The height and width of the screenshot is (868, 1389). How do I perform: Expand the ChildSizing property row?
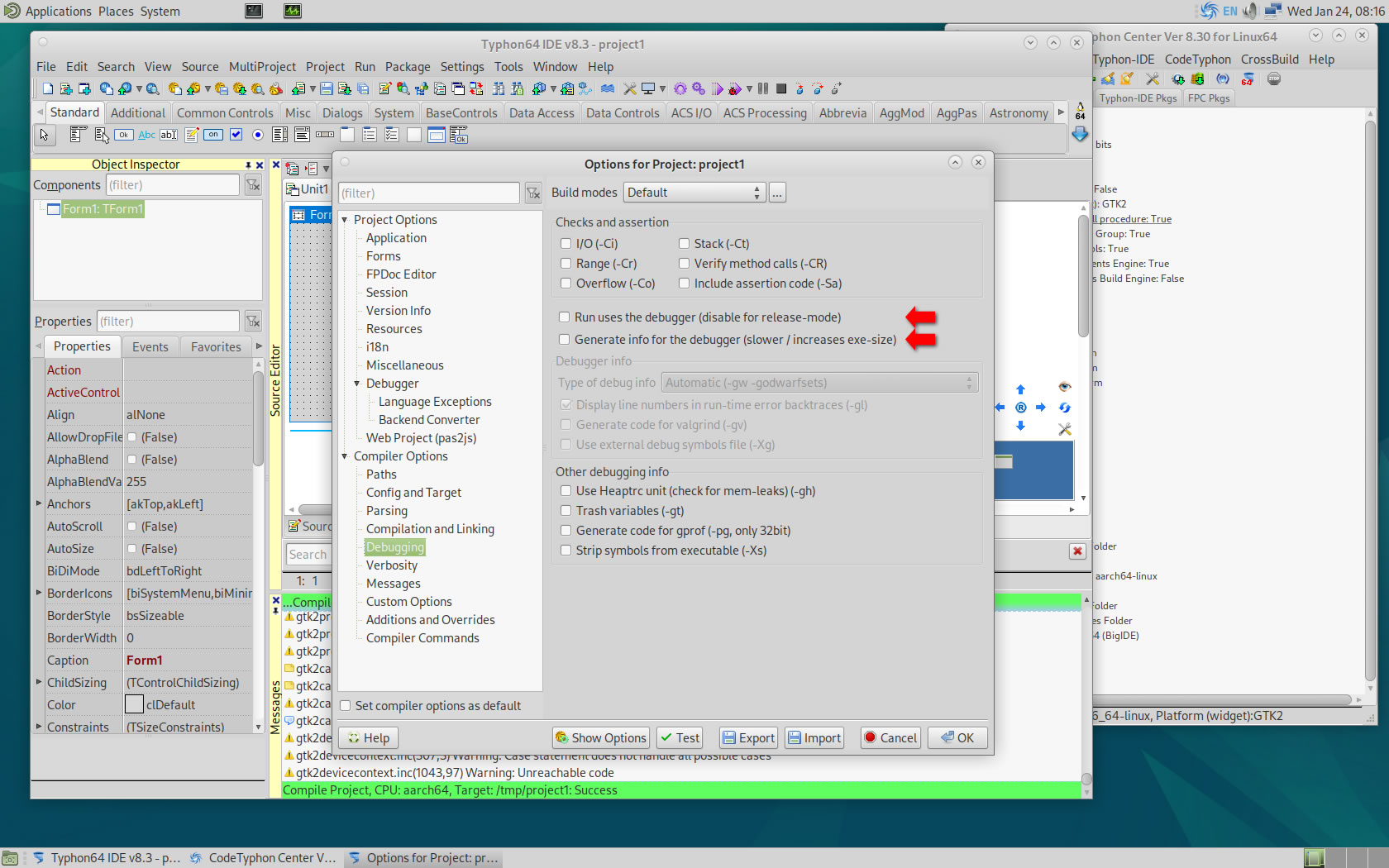39,682
